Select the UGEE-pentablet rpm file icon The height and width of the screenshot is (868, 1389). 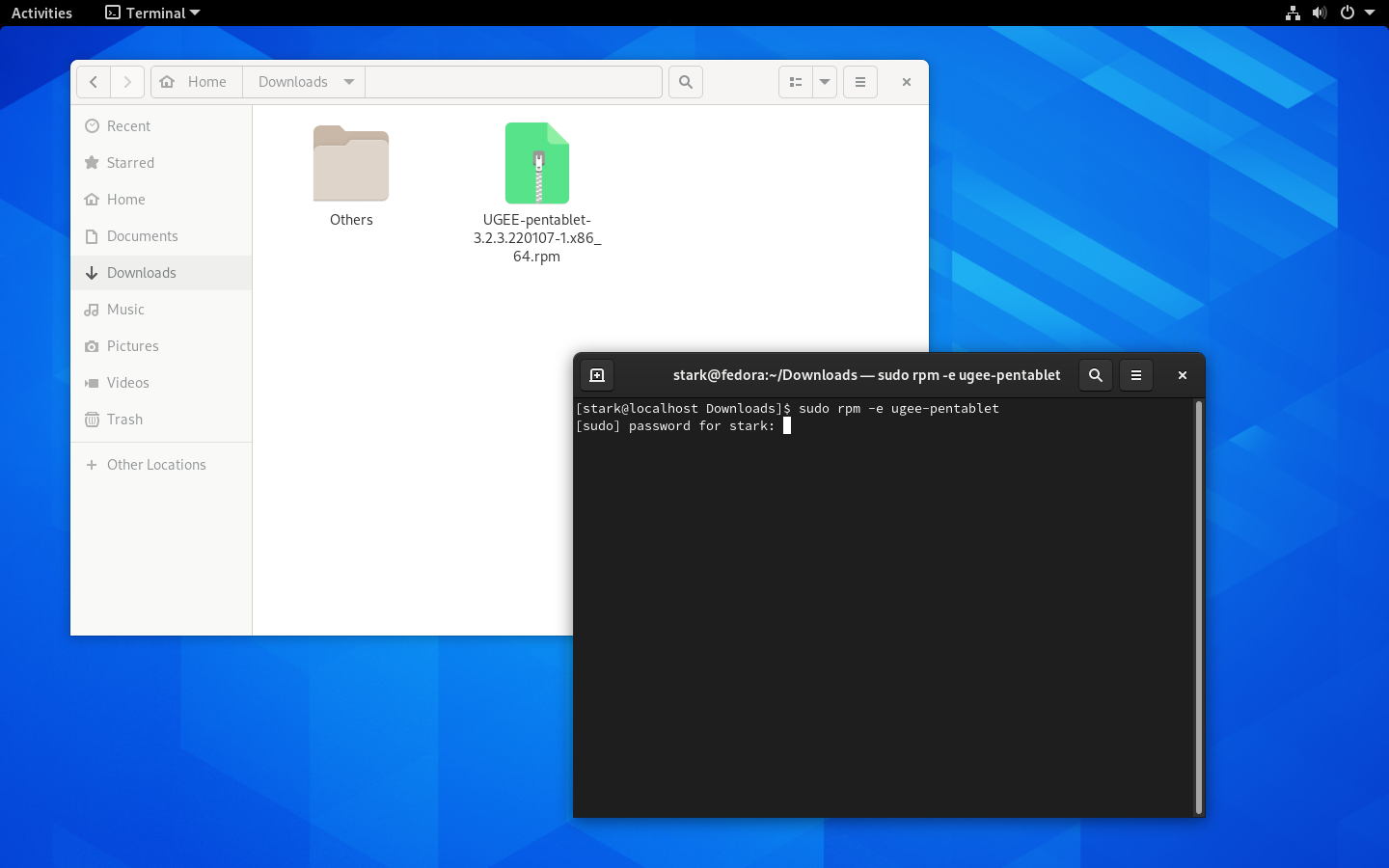(537, 163)
